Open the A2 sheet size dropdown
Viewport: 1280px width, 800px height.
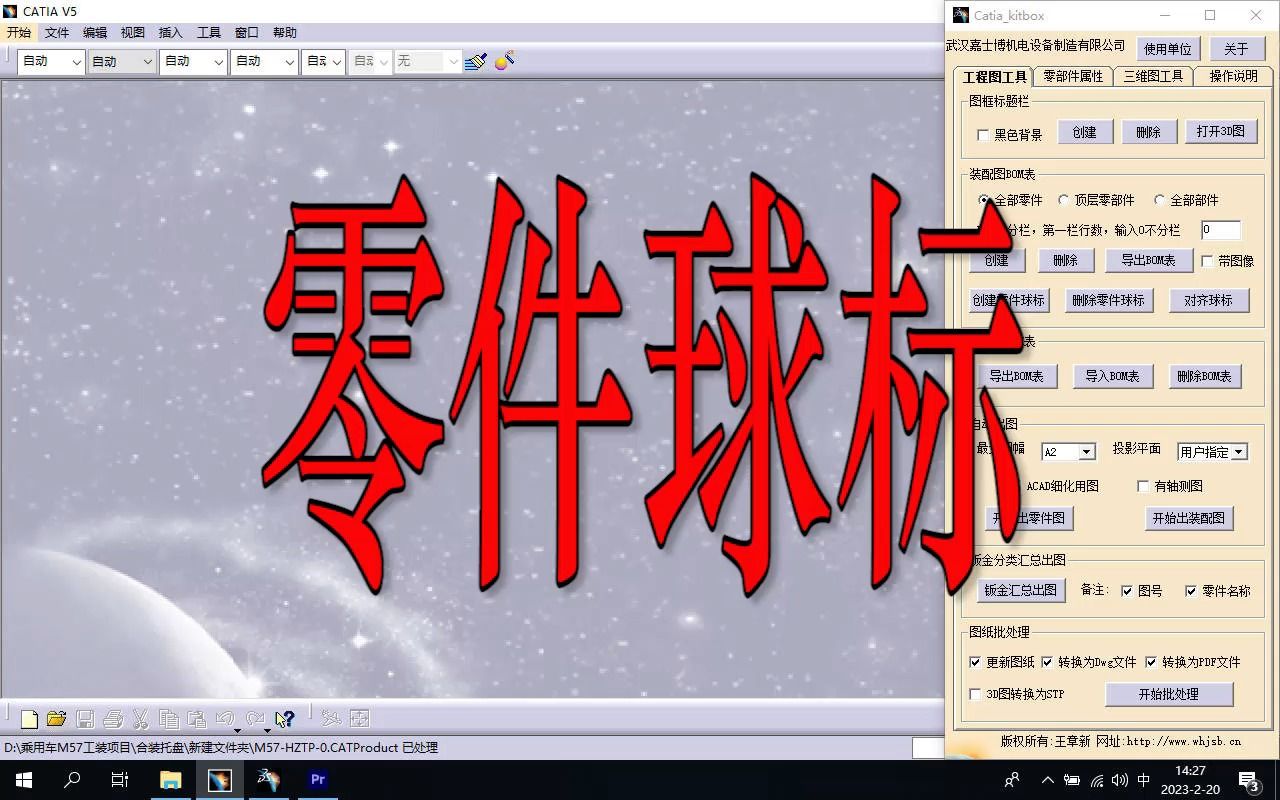pyautogui.click(x=1068, y=452)
